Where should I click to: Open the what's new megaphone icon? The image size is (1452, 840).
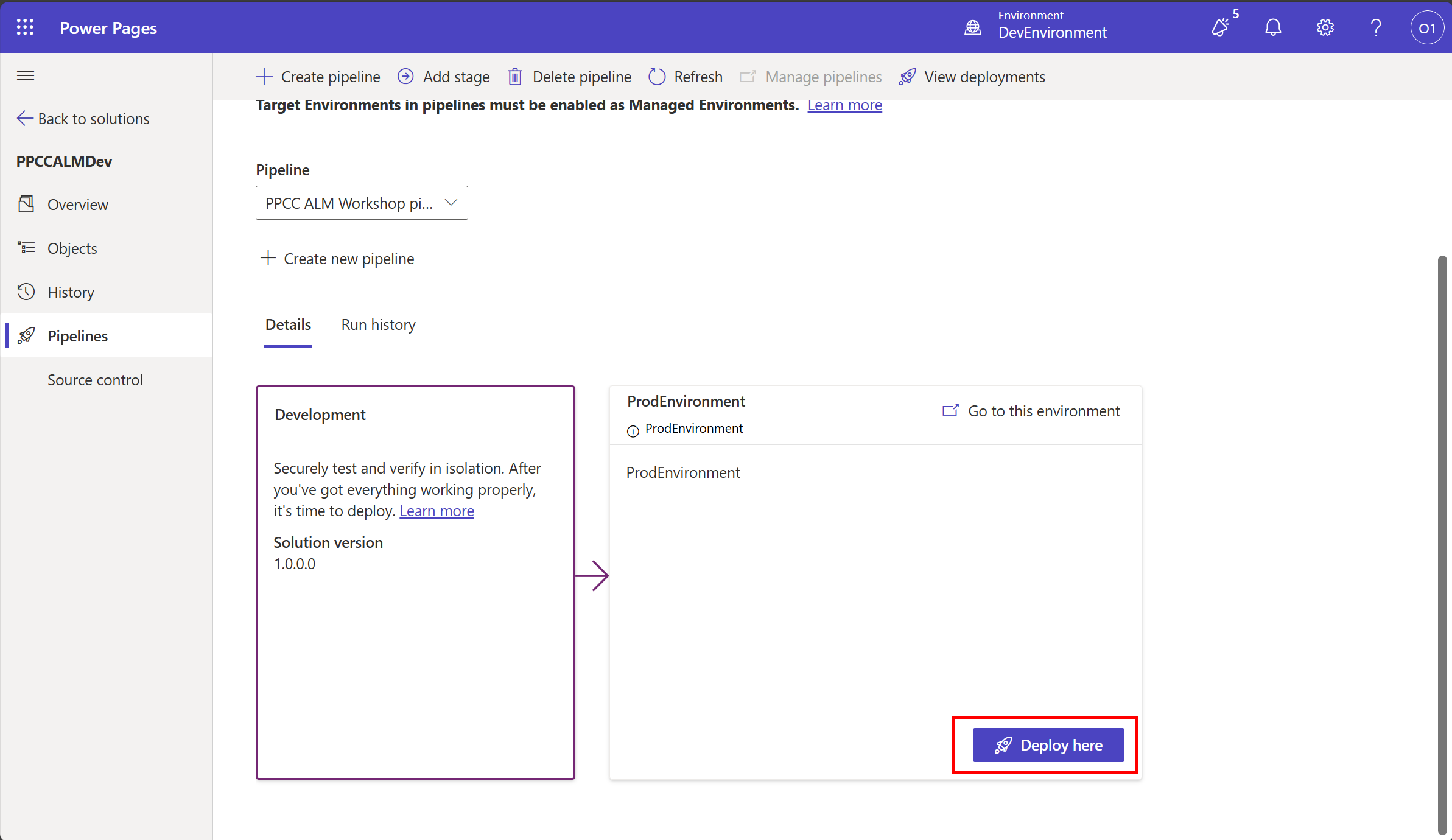pyautogui.click(x=1221, y=27)
